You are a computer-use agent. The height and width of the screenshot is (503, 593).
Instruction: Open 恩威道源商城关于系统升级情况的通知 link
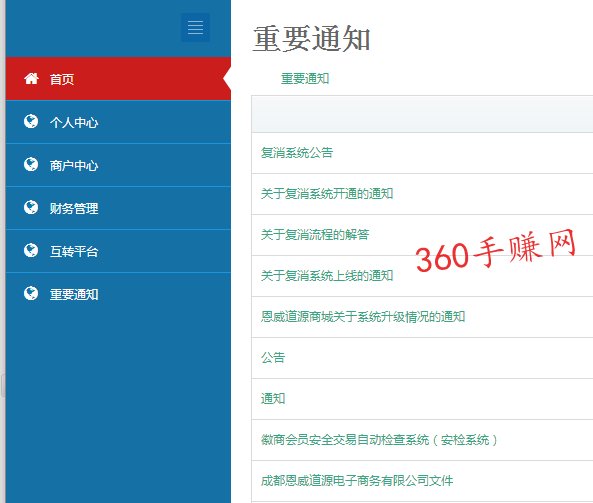coord(363,317)
